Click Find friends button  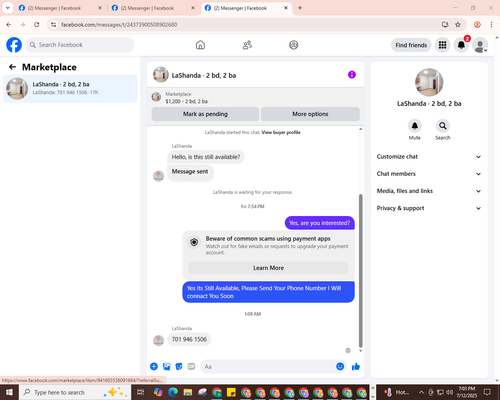pyautogui.click(x=411, y=45)
